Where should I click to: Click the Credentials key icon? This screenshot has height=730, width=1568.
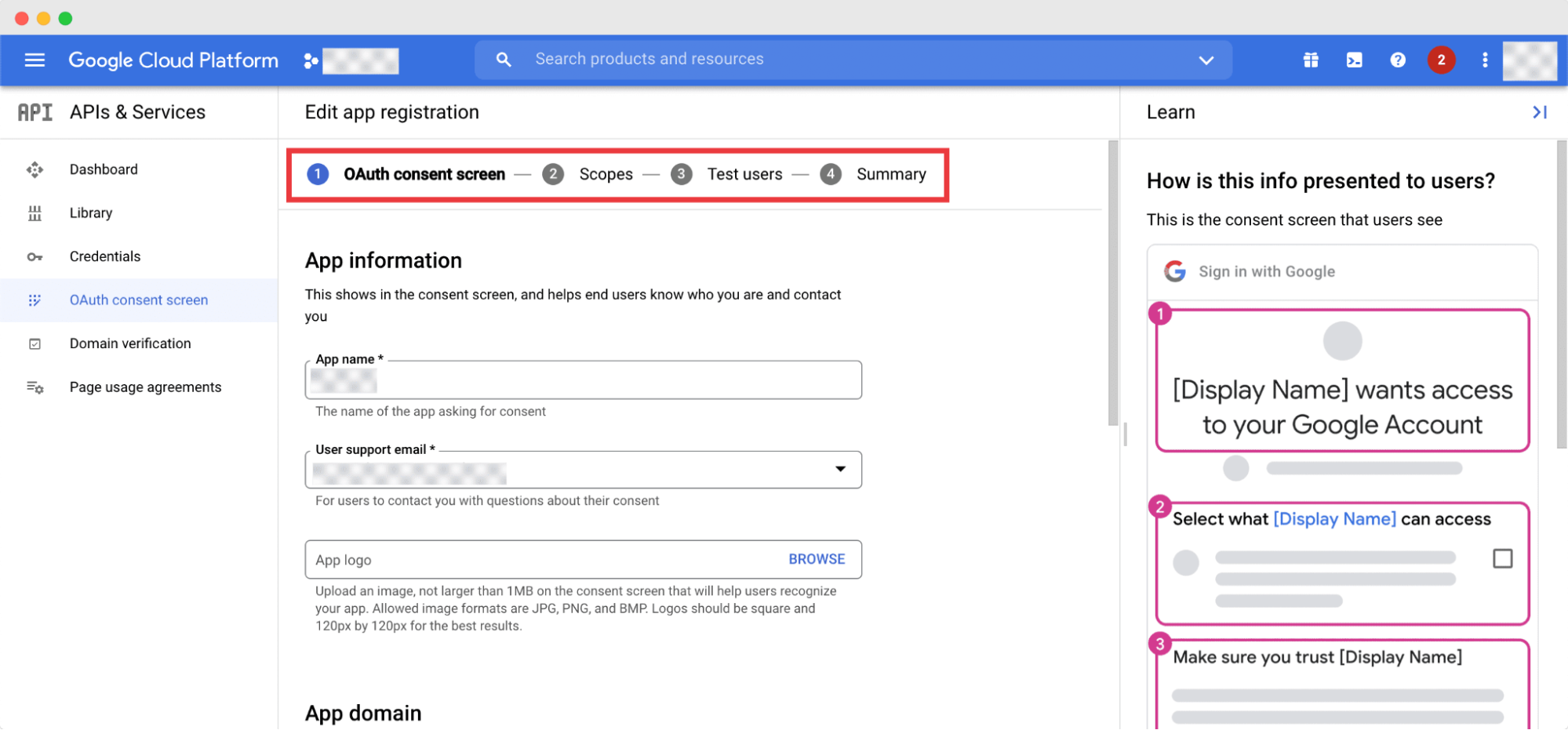[35, 257]
